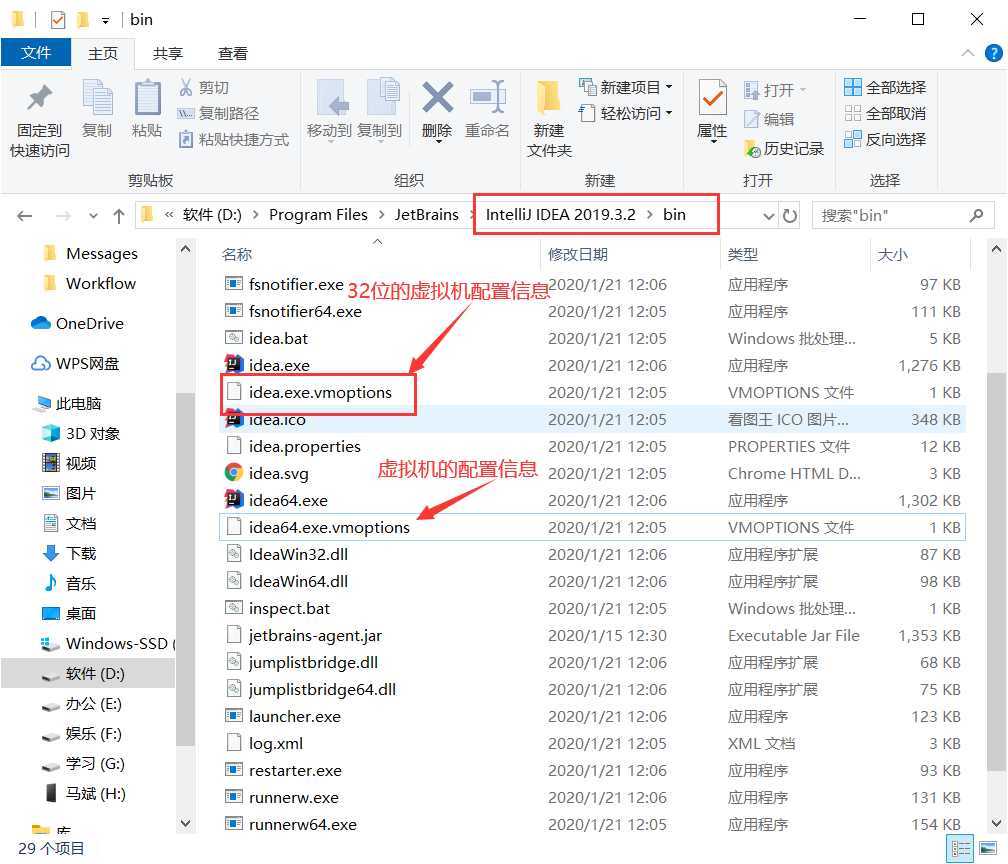This screenshot has height=864, width=1008.
Task: Open the Quick Access Toolbar customize dropdown
Action: (x=105, y=20)
